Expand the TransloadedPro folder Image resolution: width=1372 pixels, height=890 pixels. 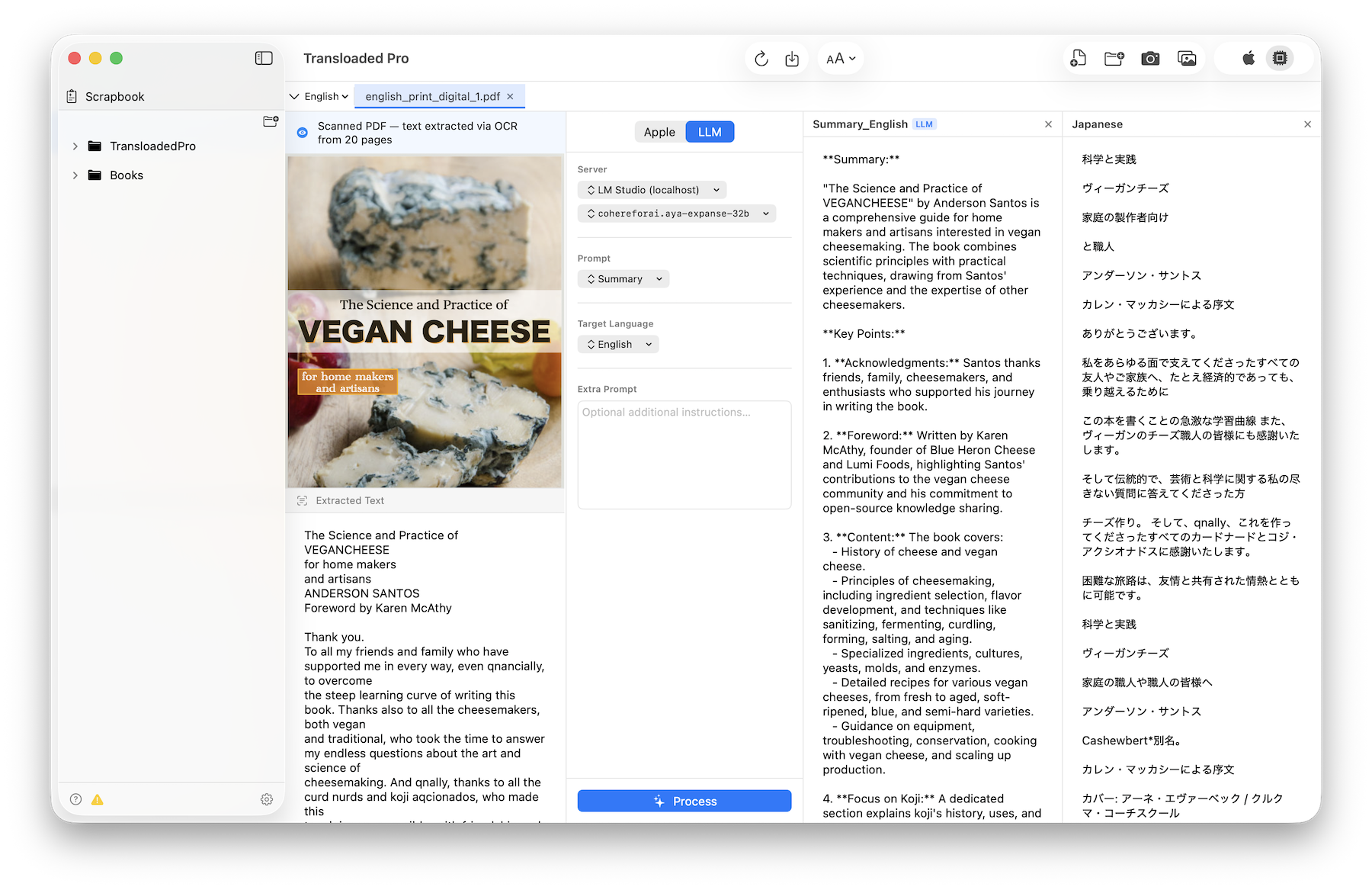(x=75, y=146)
